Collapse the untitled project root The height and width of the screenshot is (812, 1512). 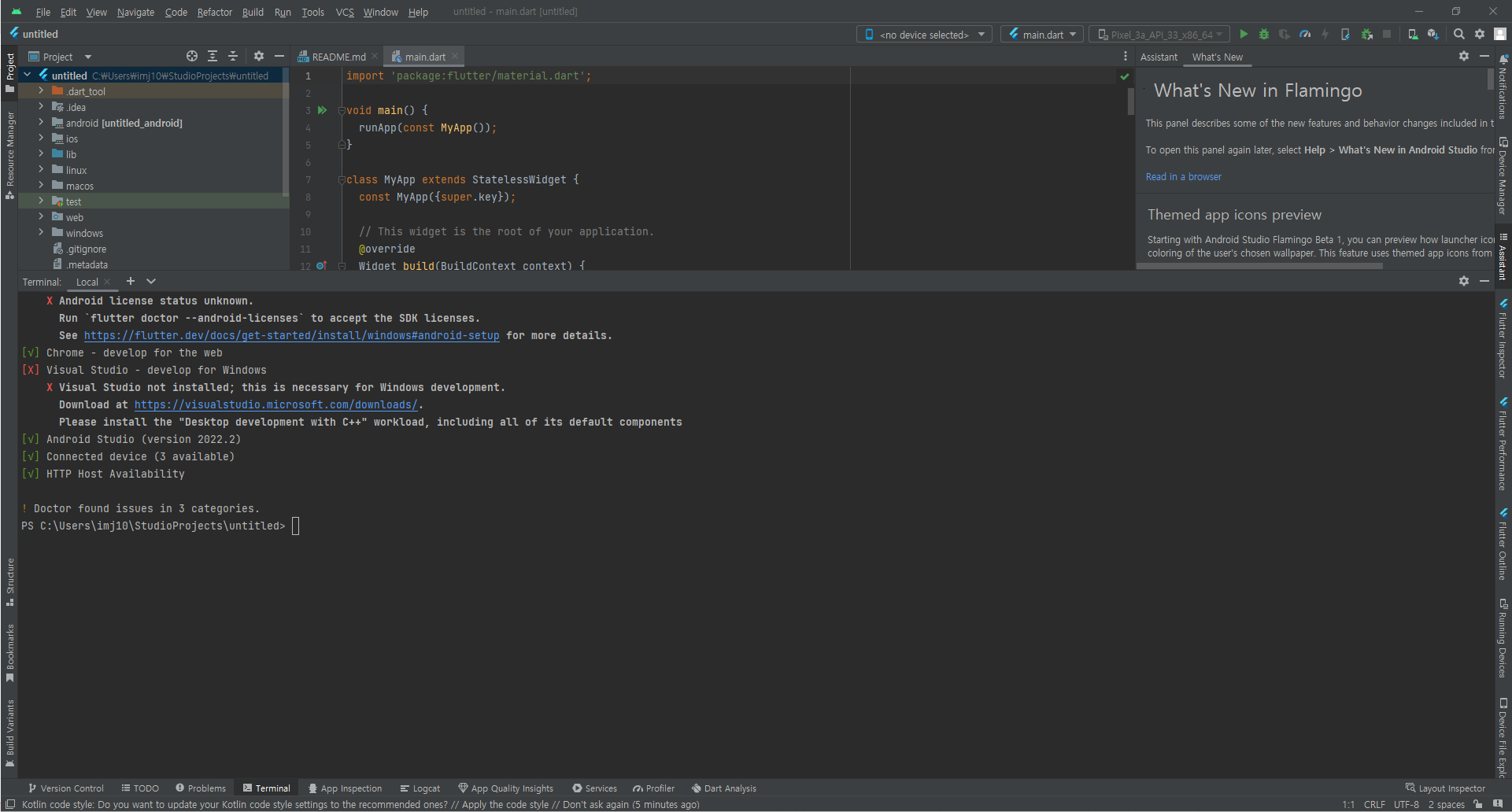click(x=28, y=76)
